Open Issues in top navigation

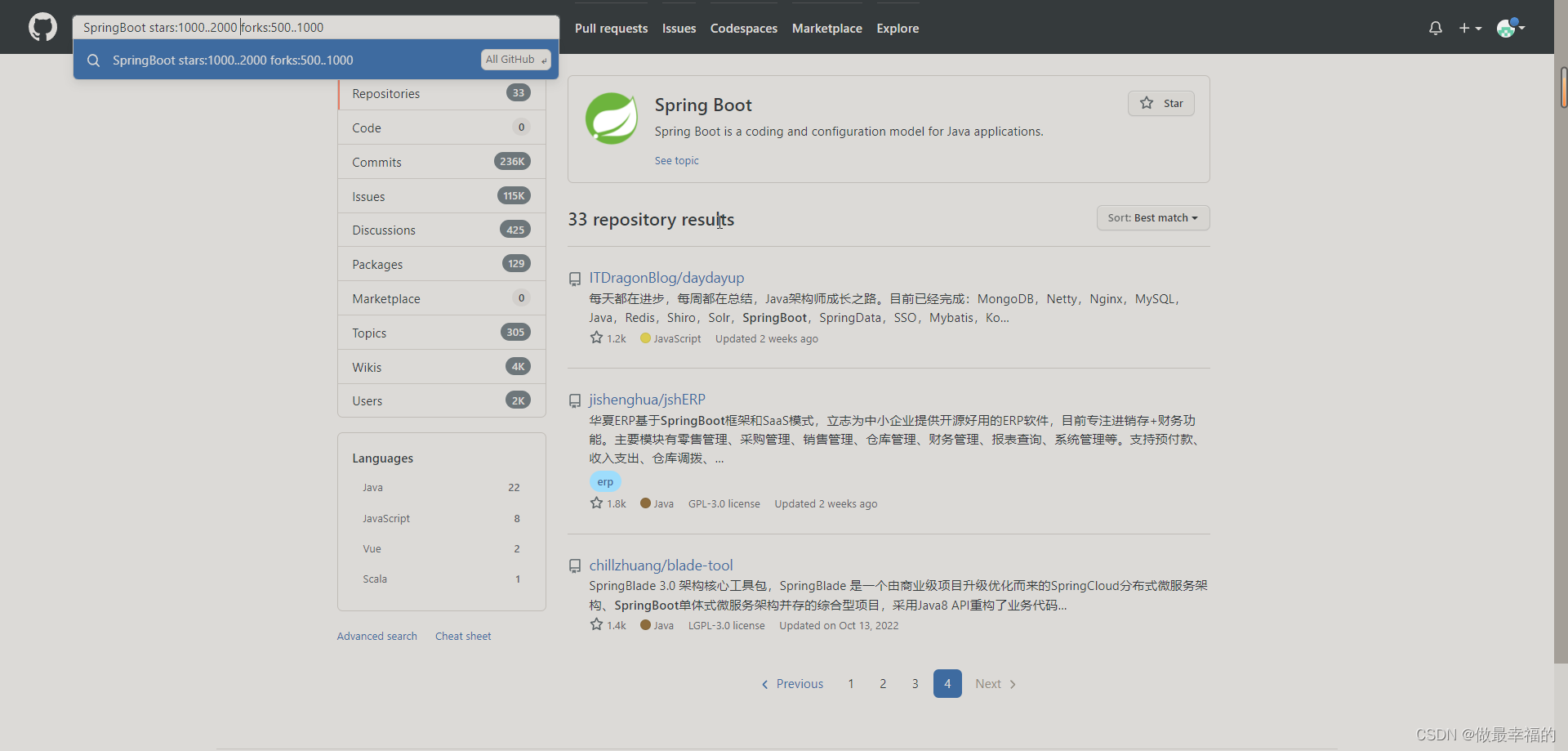point(679,28)
